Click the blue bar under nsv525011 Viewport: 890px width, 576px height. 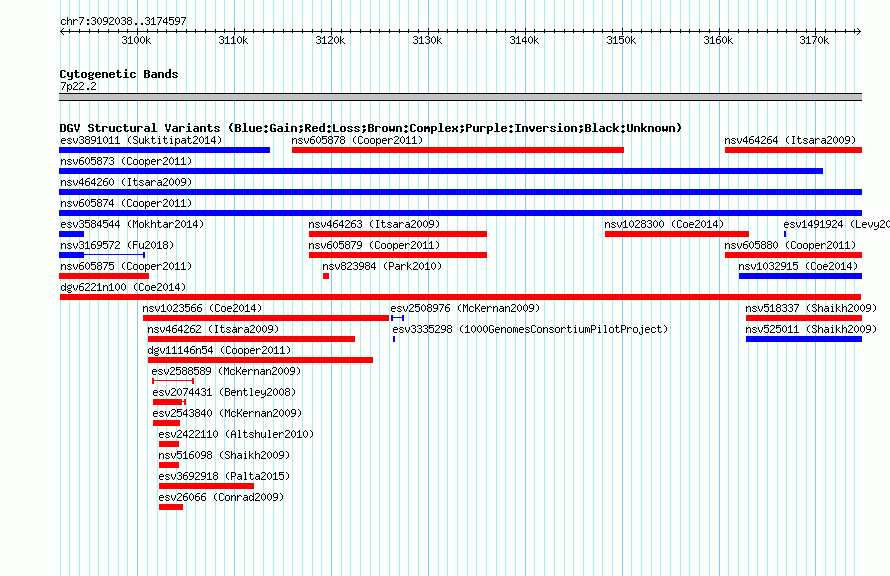click(804, 339)
